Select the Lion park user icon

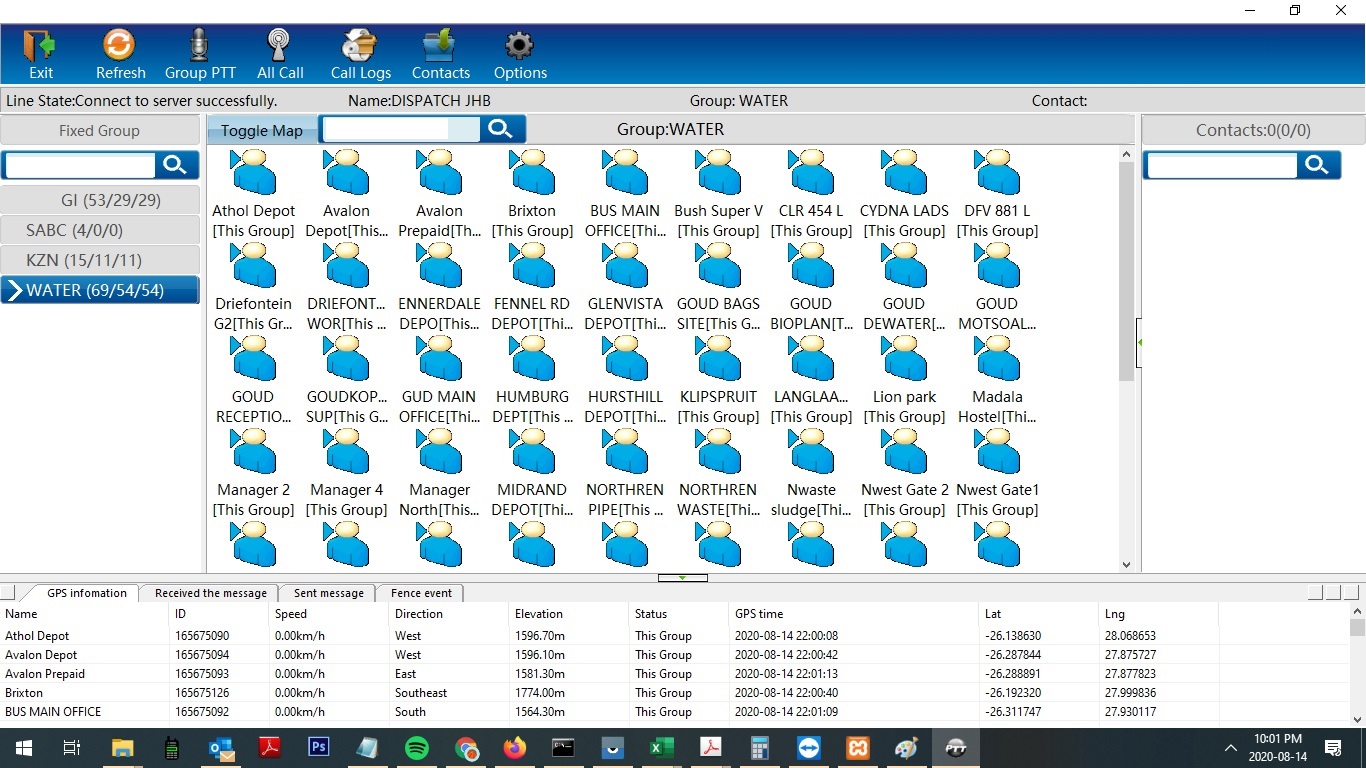(904, 360)
